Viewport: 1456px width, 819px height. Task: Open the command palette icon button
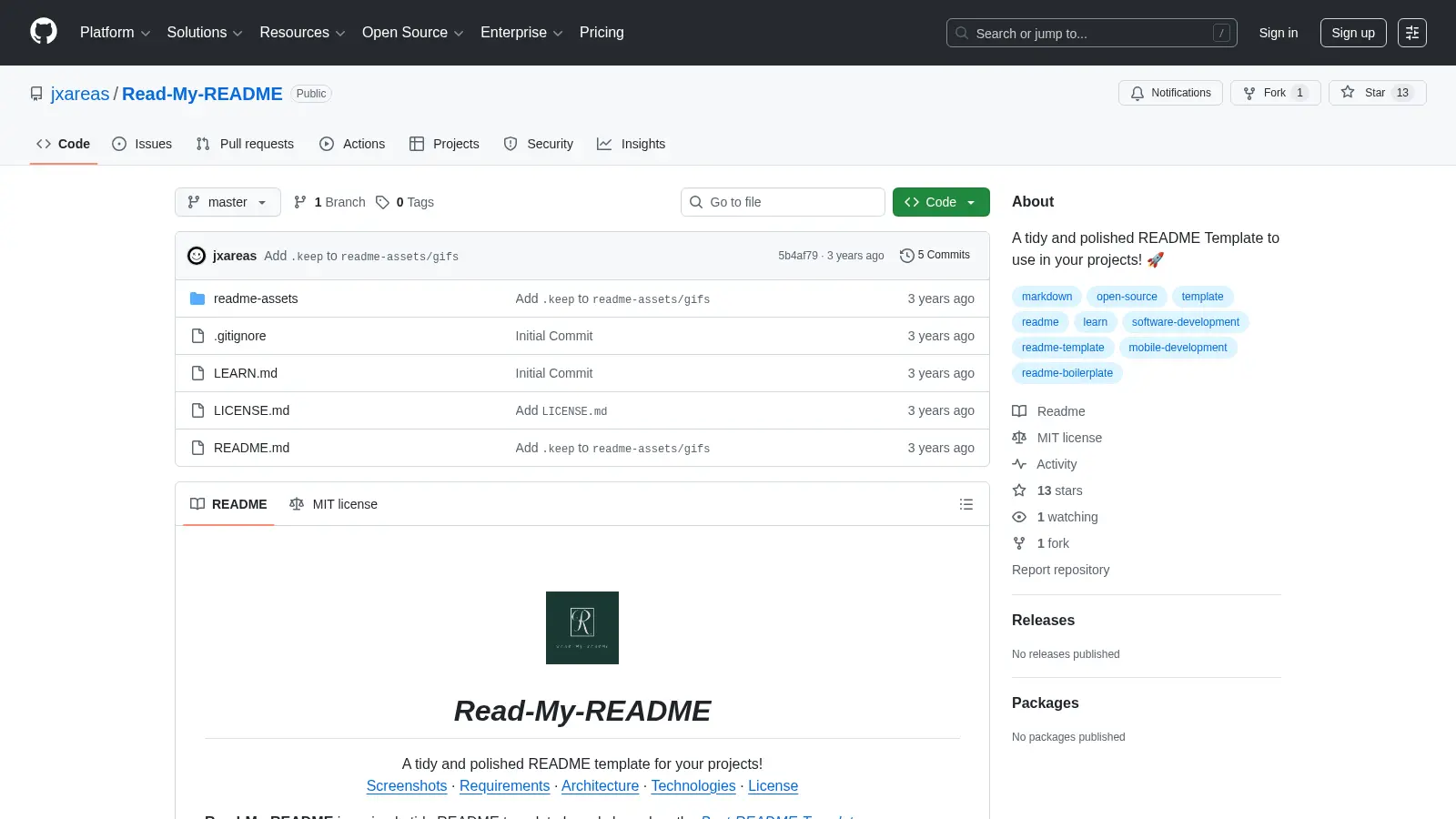tap(1412, 33)
